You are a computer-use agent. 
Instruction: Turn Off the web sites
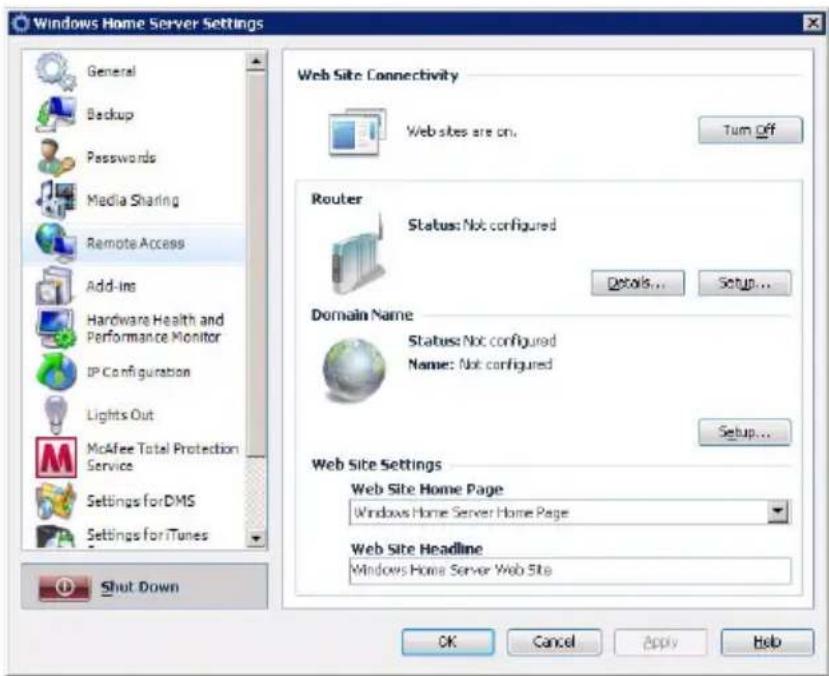(750, 130)
